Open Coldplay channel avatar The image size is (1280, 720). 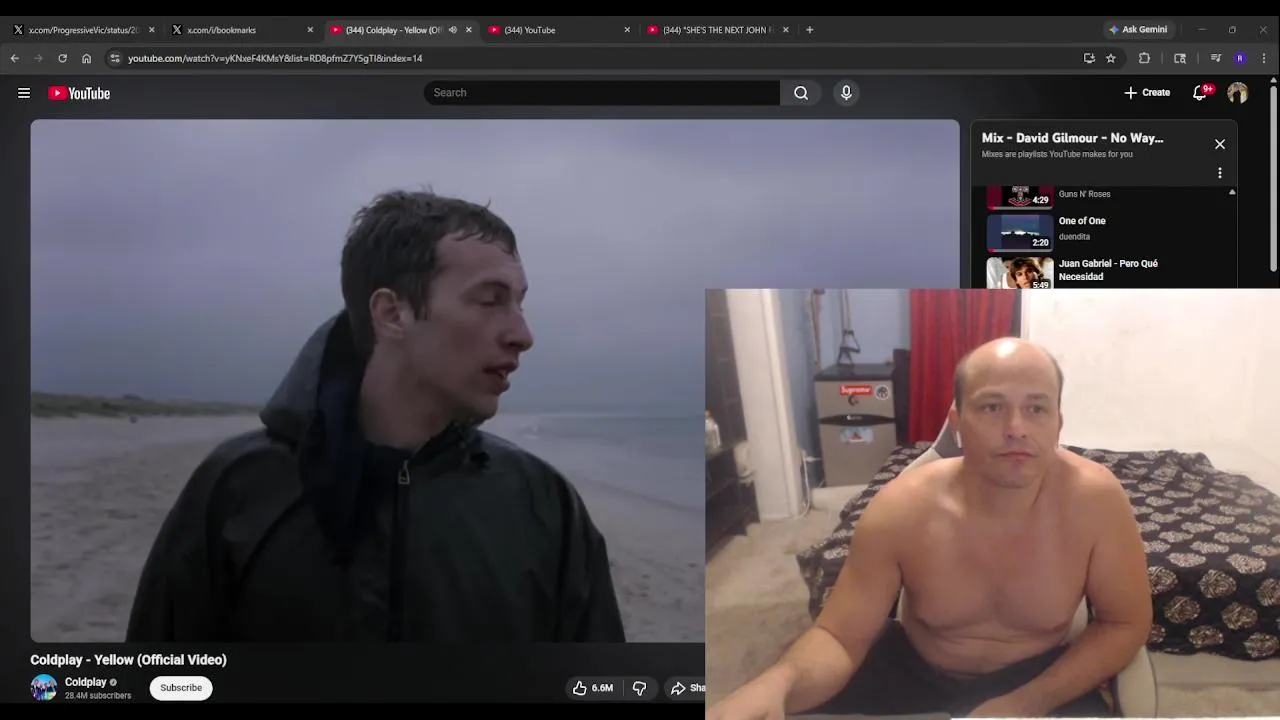(x=44, y=688)
